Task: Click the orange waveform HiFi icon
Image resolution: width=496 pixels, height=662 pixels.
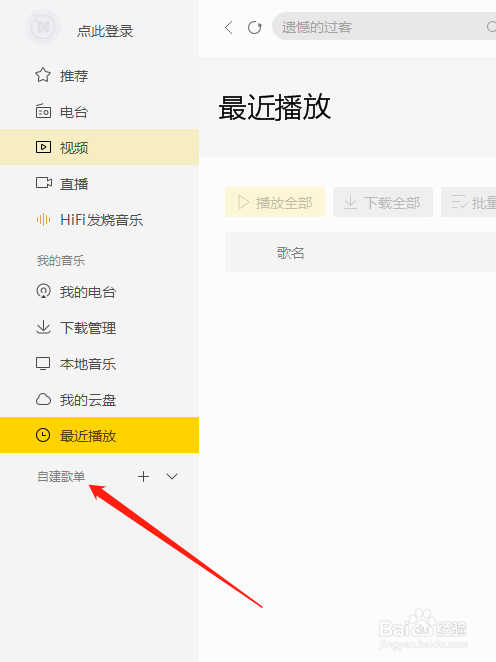Action: [43, 220]
